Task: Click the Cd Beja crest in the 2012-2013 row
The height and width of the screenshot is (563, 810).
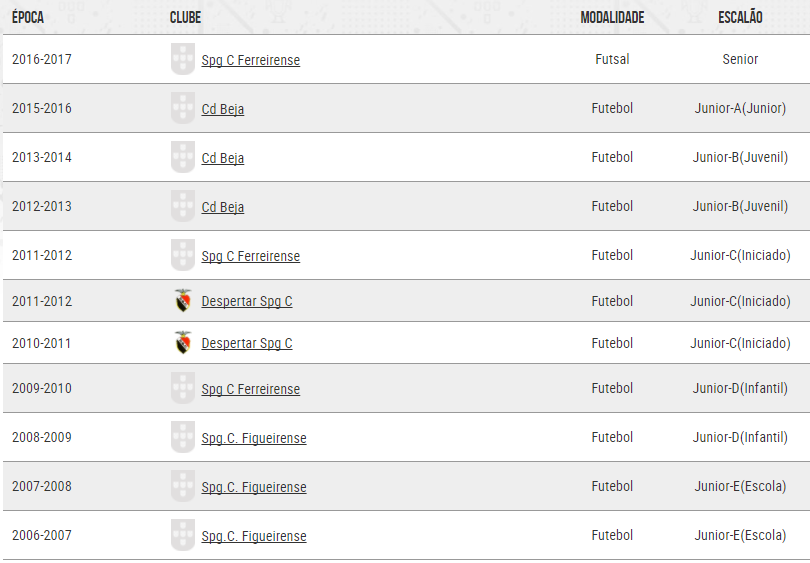Action: tap(182, 206)
